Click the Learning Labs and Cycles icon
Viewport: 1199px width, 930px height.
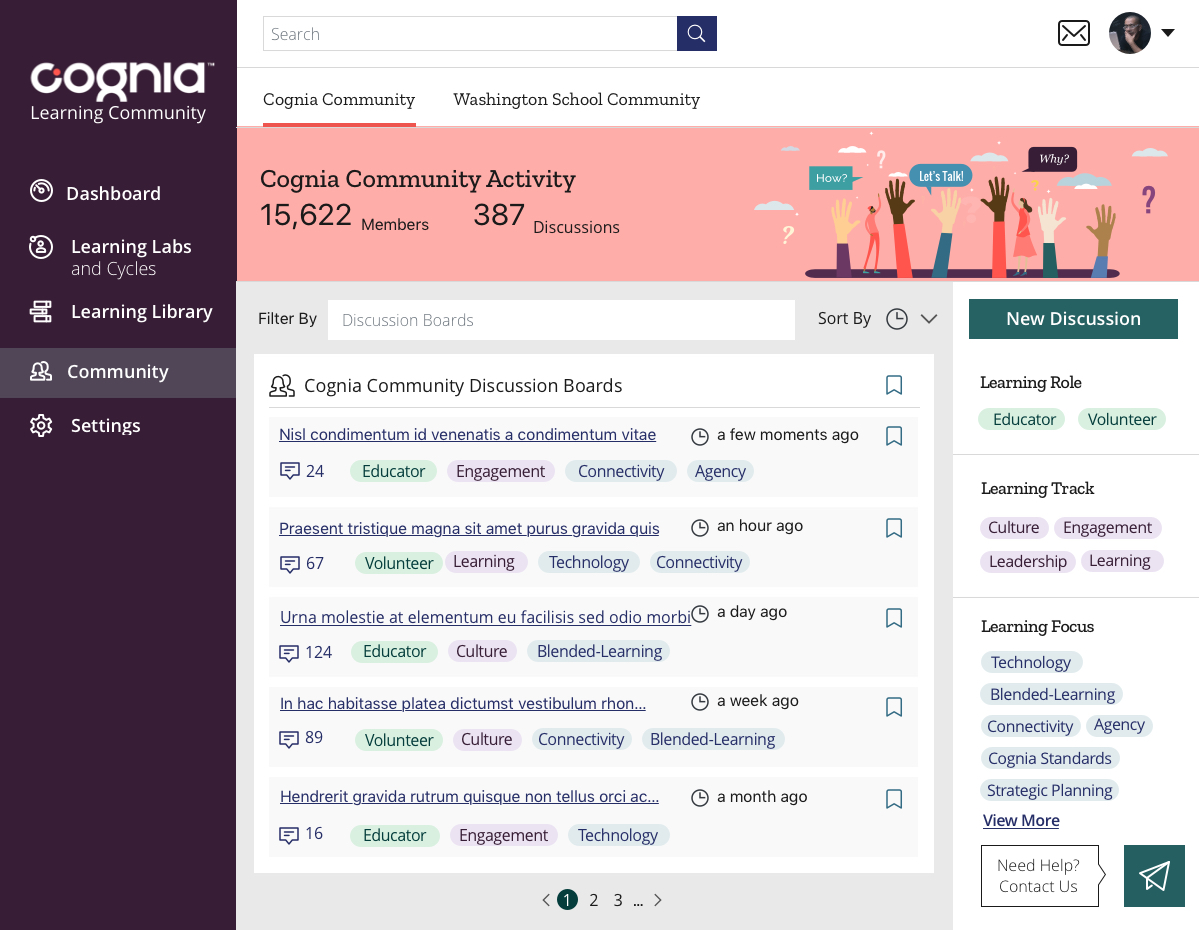tap(41, 247)
